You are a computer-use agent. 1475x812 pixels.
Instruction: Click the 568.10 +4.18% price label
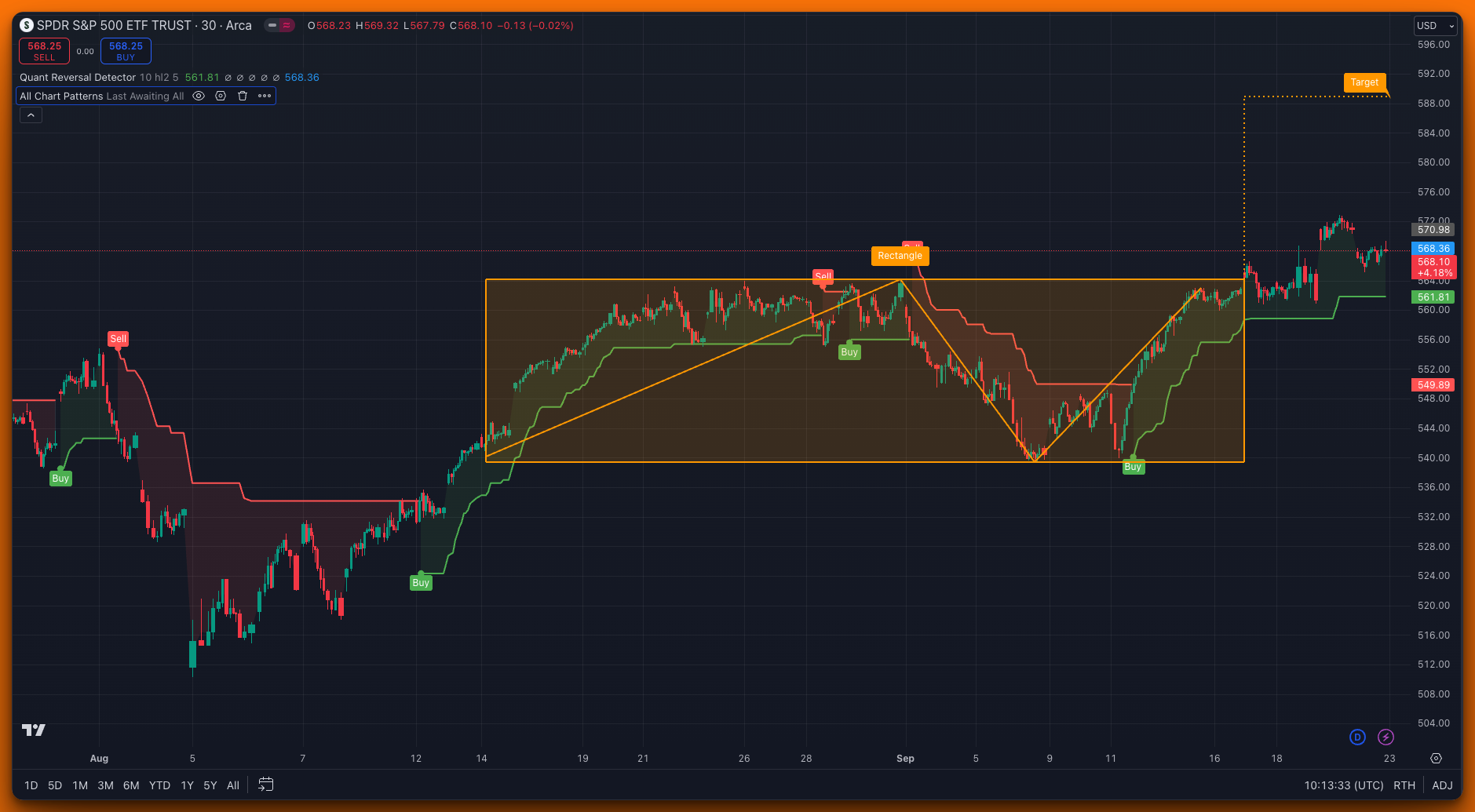[x=1433, y=268]
